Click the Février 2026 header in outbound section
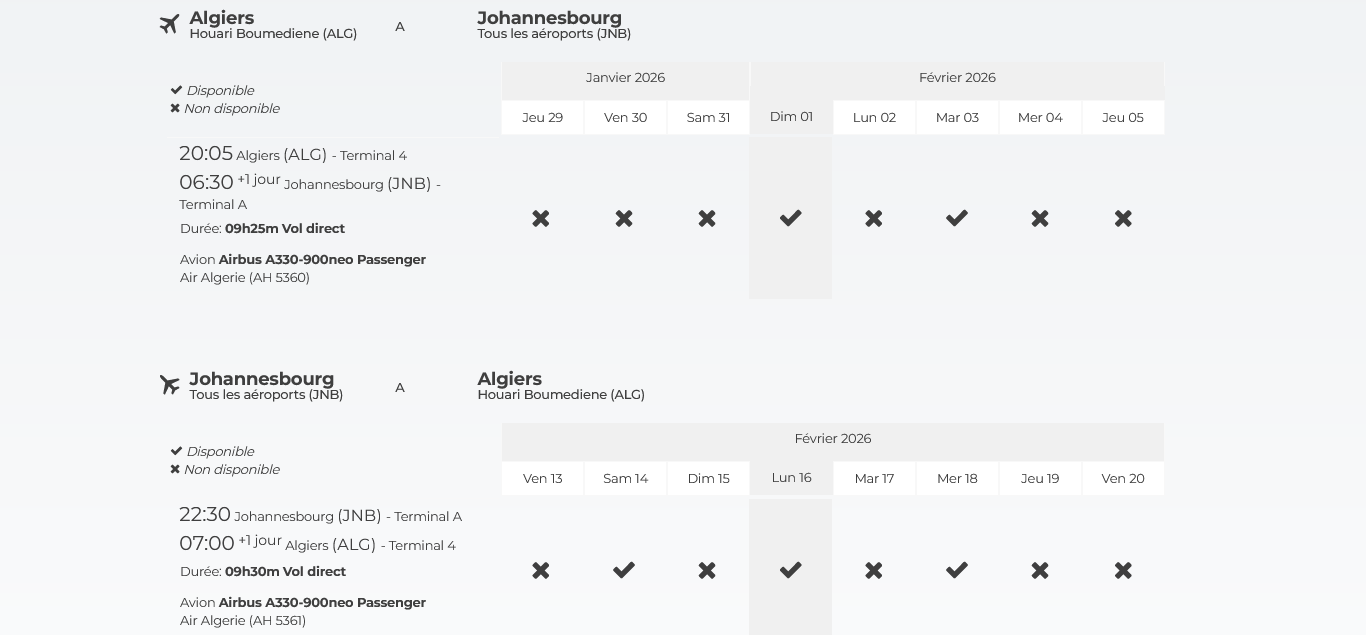1366x635 pixels. coord(957,78)
